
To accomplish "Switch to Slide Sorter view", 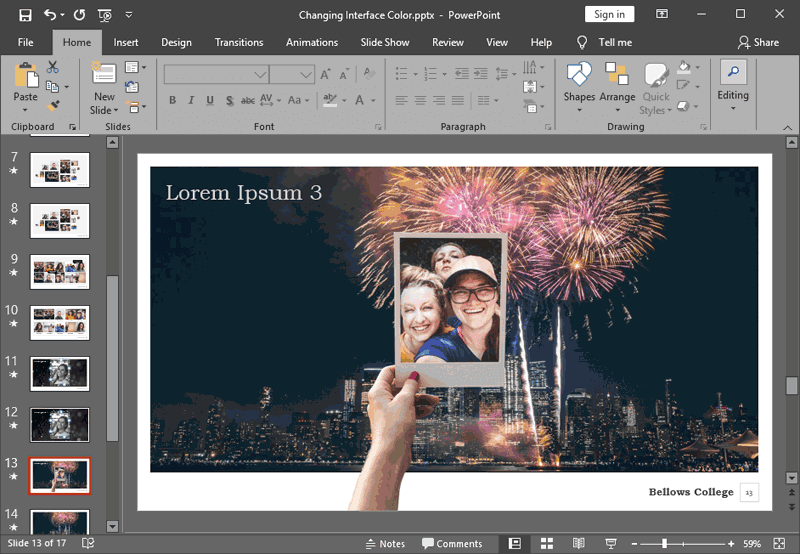I will pyautogui.click(x=547, y=543).
